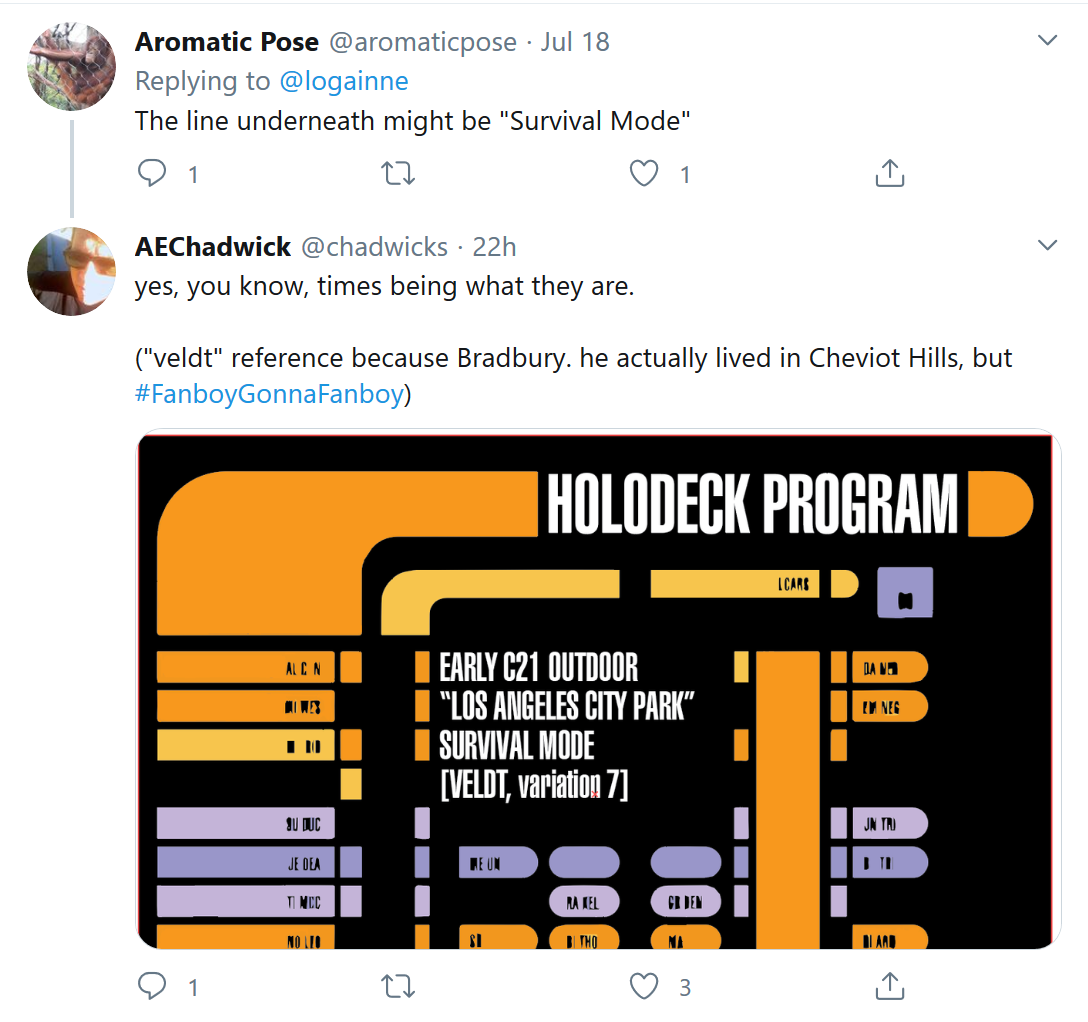Click the Aromatic Pose display name
The image size is (1088, 1022).
tap(227, 42)
